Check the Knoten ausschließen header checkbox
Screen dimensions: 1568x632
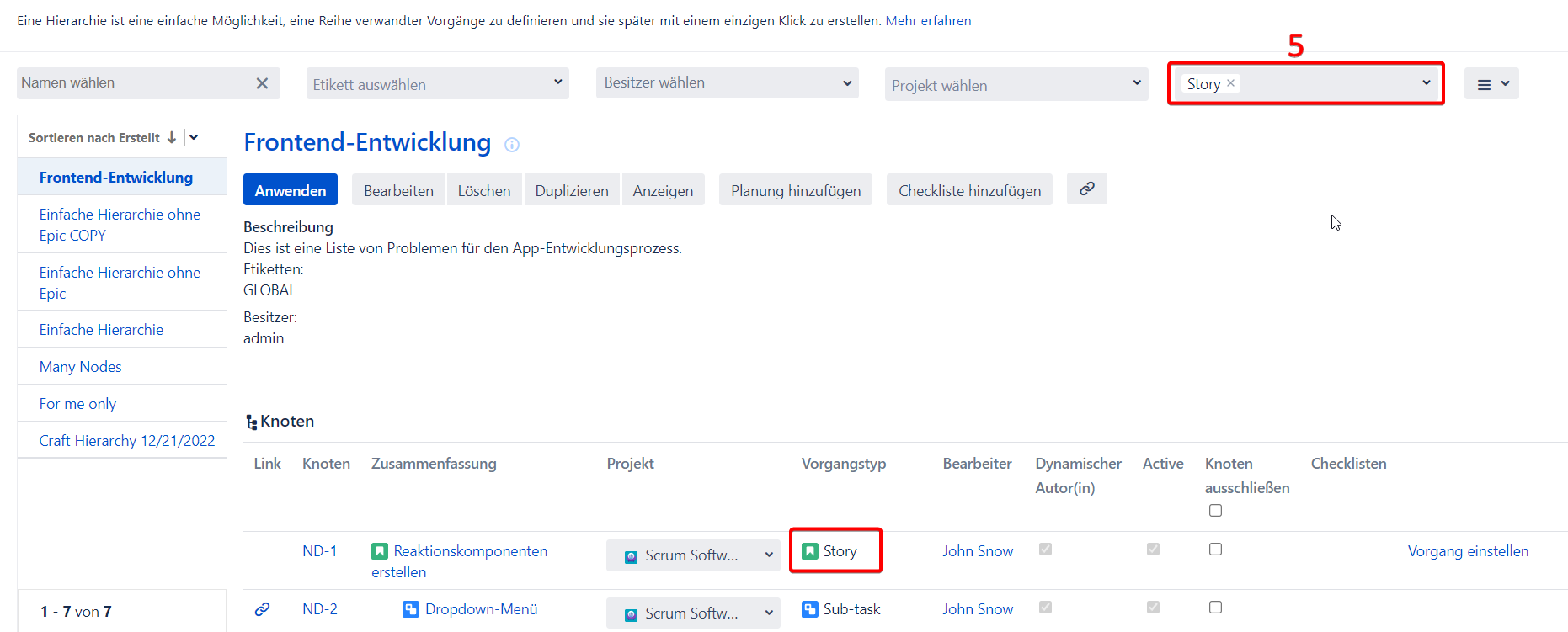click(x=1215, y=511)
